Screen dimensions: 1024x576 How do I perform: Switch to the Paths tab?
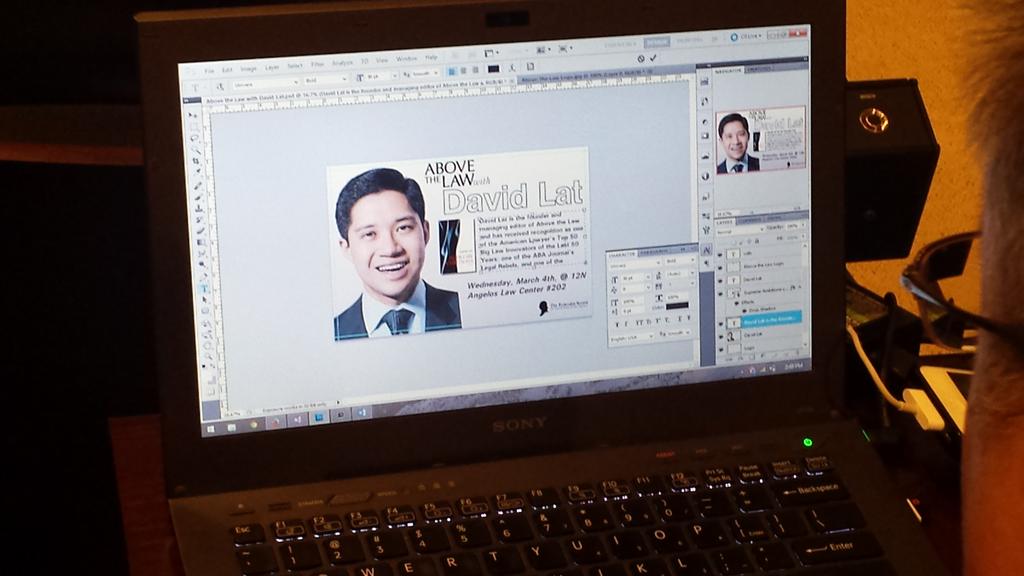click(774, 218)
